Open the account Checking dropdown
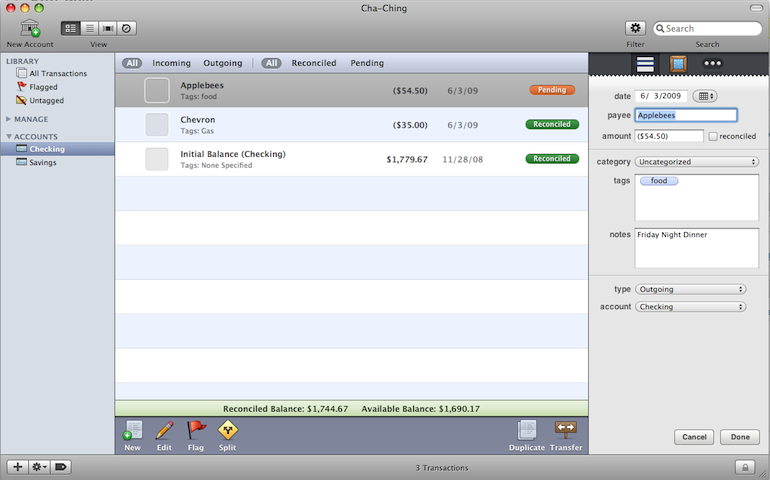 (x=690, y=307)
